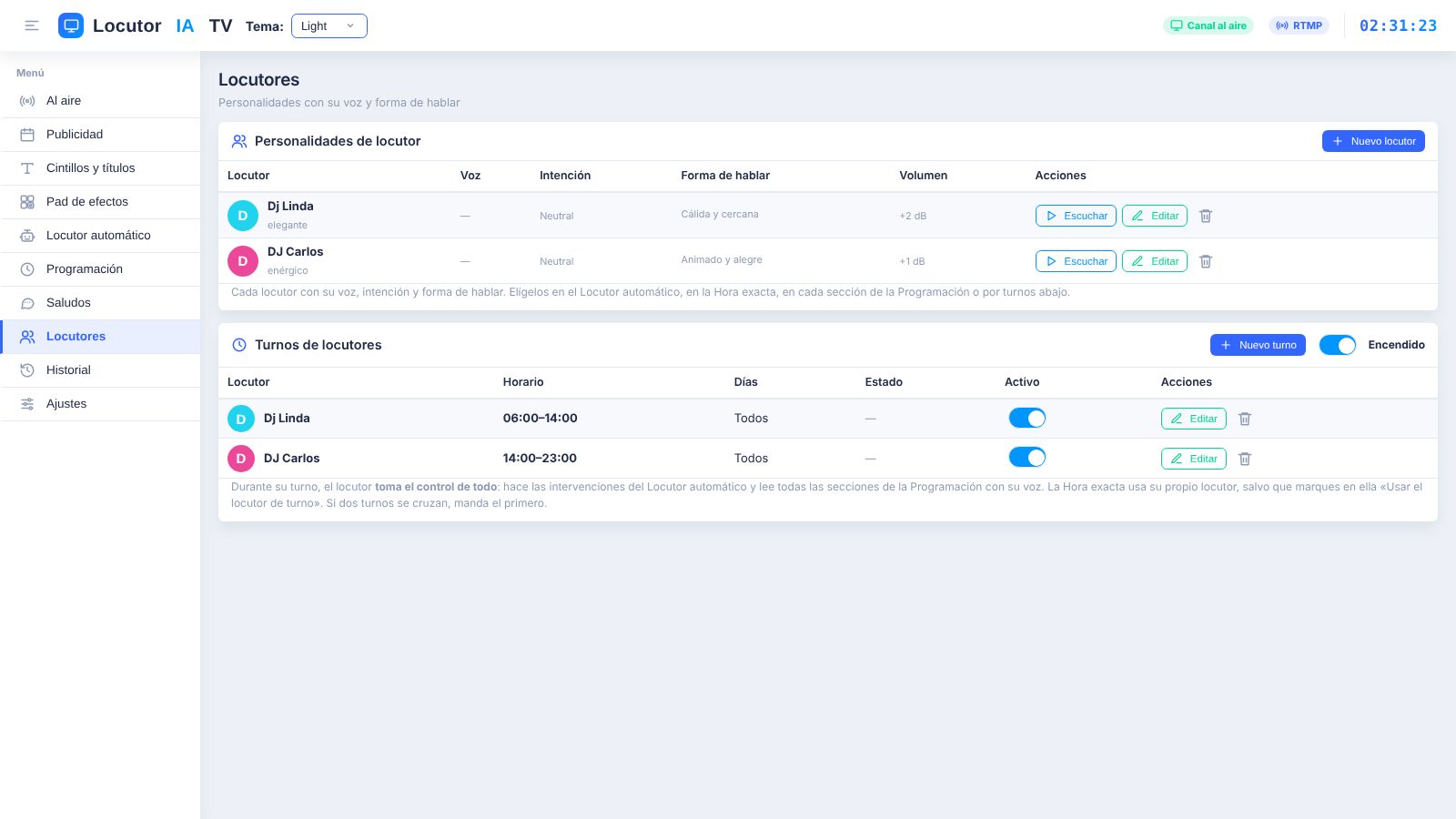Disable the Dj Linda turno Activo switch
Viewport: 1456px width, 819px height.
tap(1027, 418)
